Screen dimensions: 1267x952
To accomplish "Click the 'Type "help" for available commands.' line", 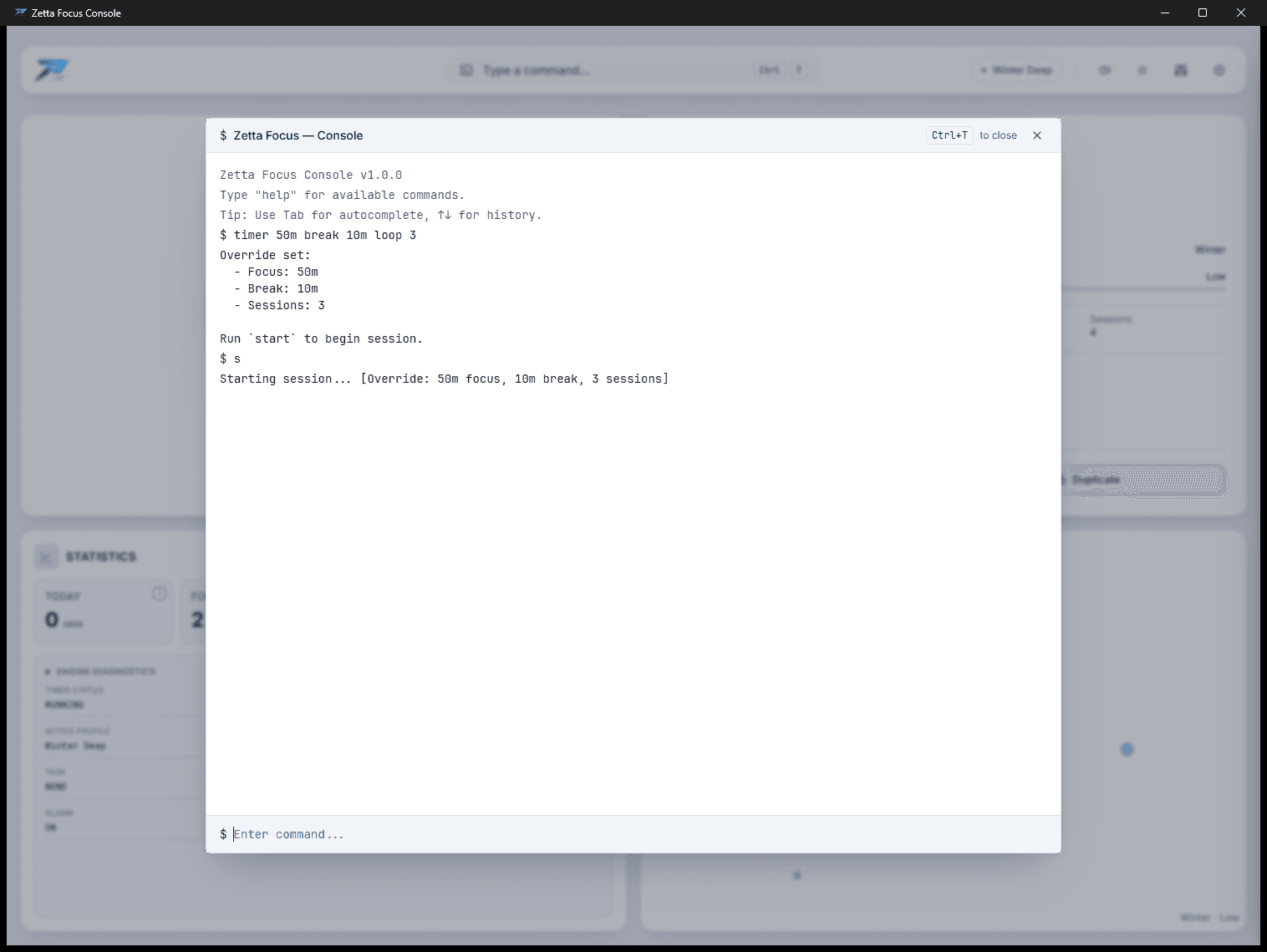I will click(342, 195).
